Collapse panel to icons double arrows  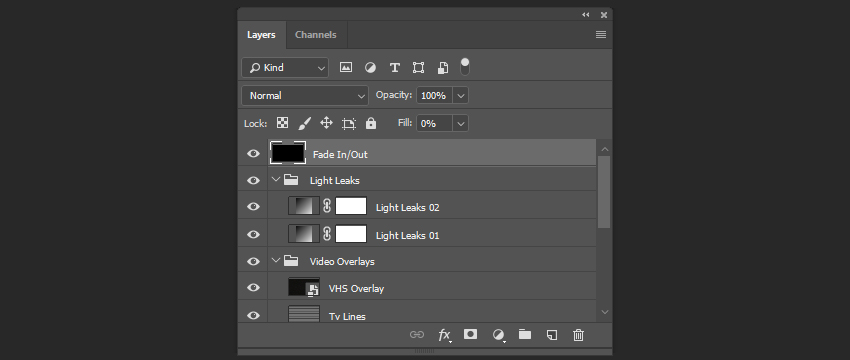[585, 15]
